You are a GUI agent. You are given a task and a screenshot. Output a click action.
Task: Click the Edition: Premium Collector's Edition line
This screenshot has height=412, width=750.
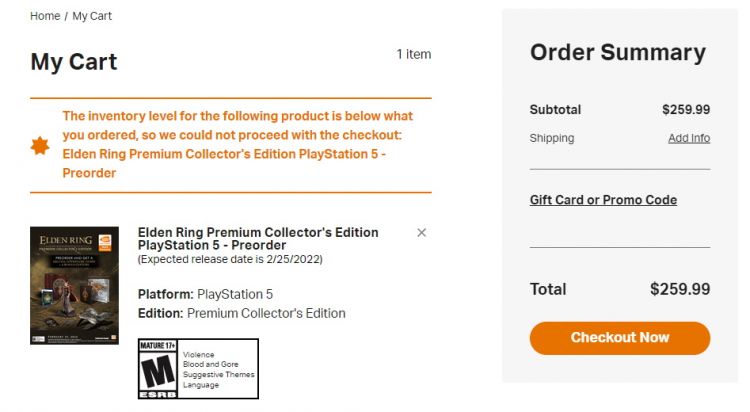(241, 313)
